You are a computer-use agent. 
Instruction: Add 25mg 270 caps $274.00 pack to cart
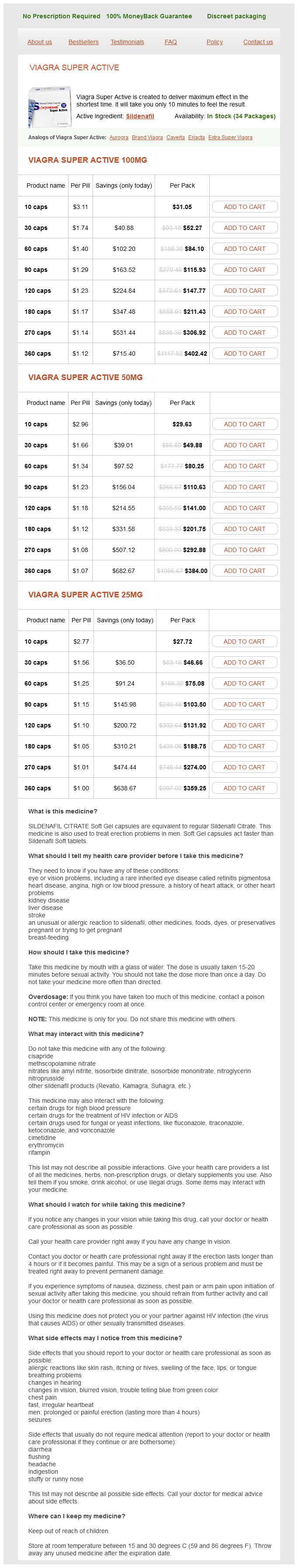coord(244,768)
